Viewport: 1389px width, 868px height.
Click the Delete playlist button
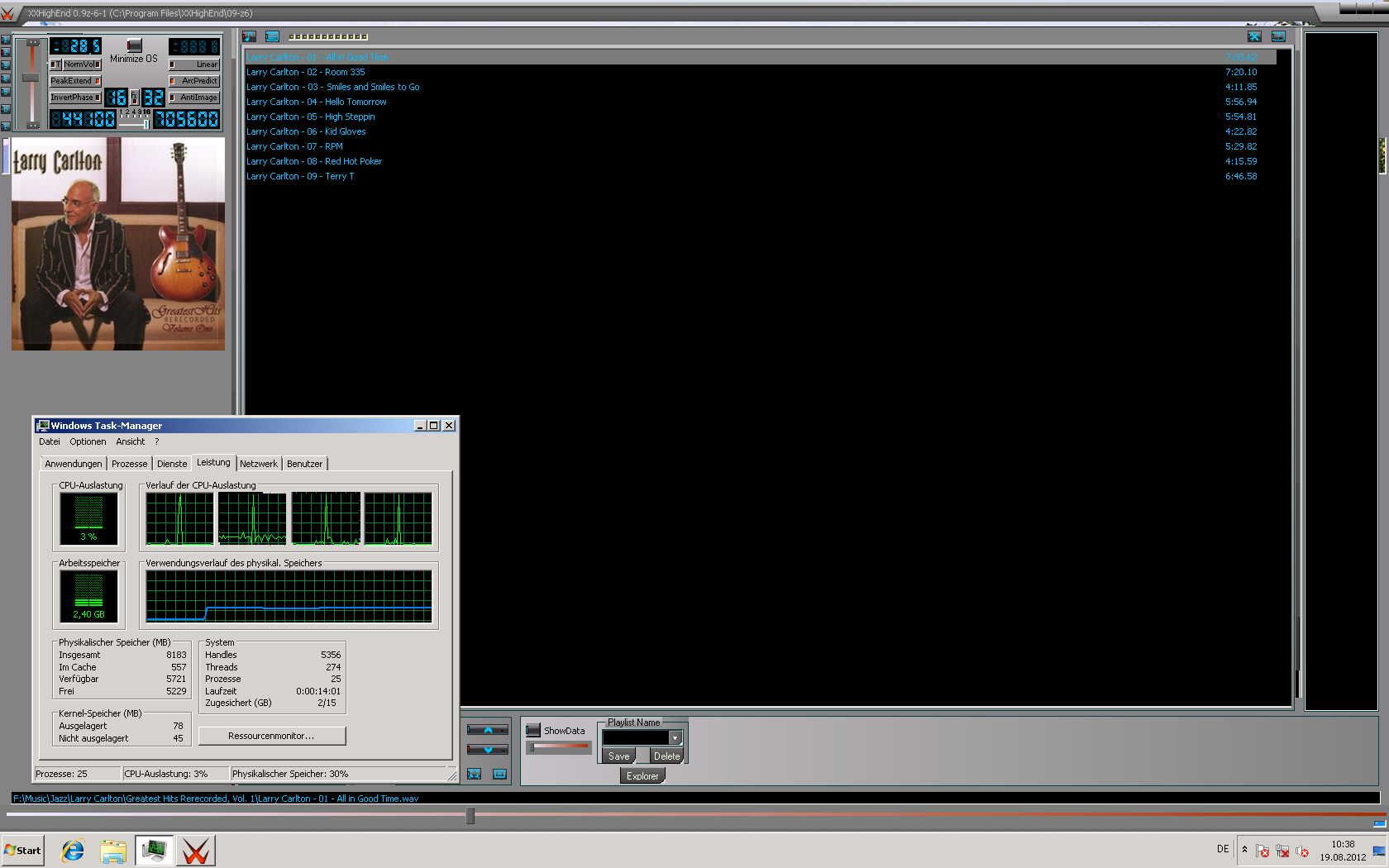pyautogui.click(x=666, y=756)
